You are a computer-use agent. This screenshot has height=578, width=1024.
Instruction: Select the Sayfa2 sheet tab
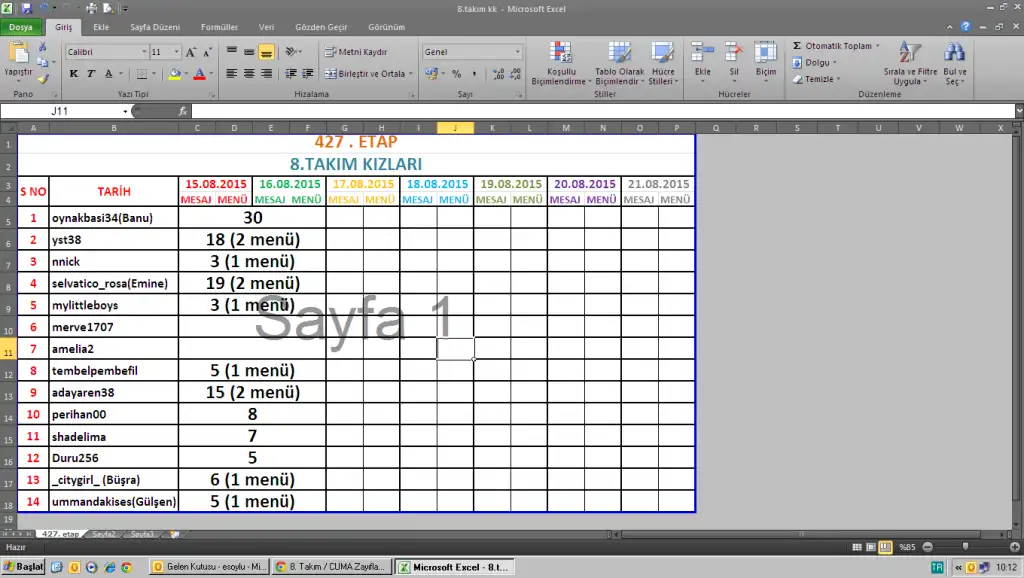coord(104,535)
